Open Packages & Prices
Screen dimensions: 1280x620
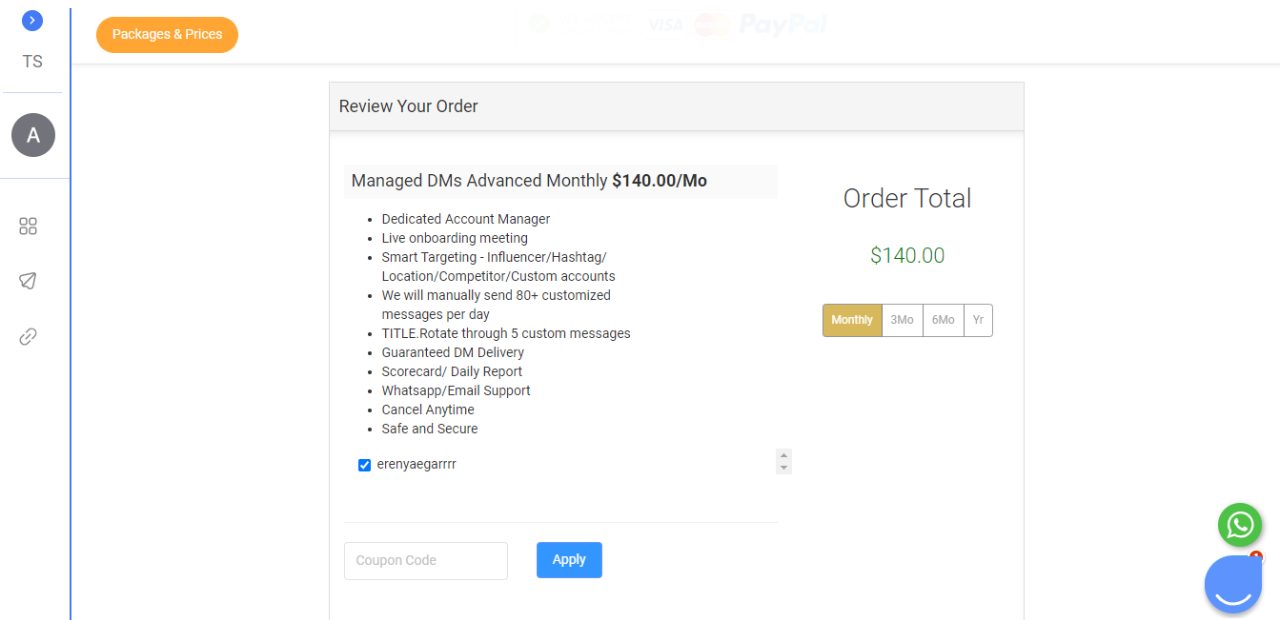[x=166, y=34]
